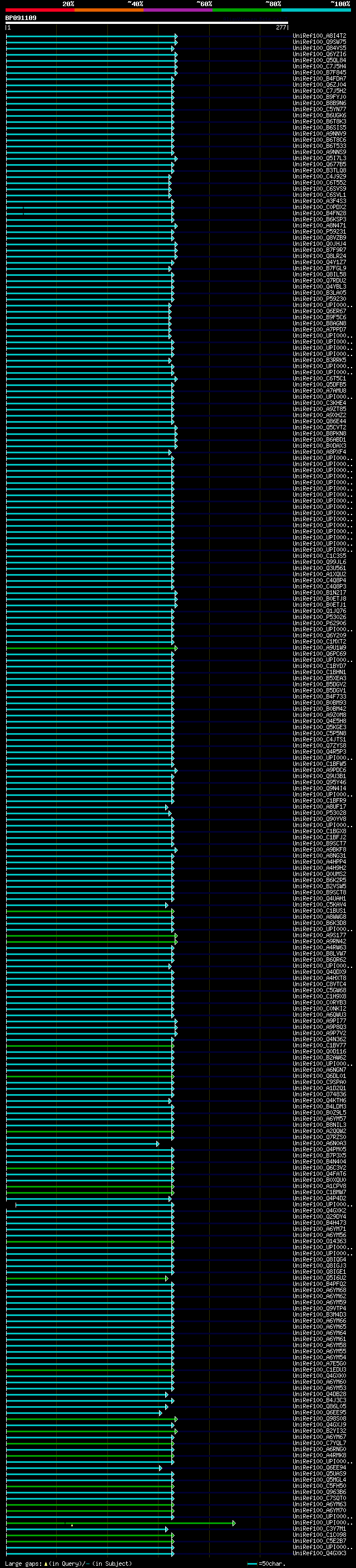The image size is (356, 1568).
Task: Open hit UniRef100_B6UGK6
Action: coord(319,116)
